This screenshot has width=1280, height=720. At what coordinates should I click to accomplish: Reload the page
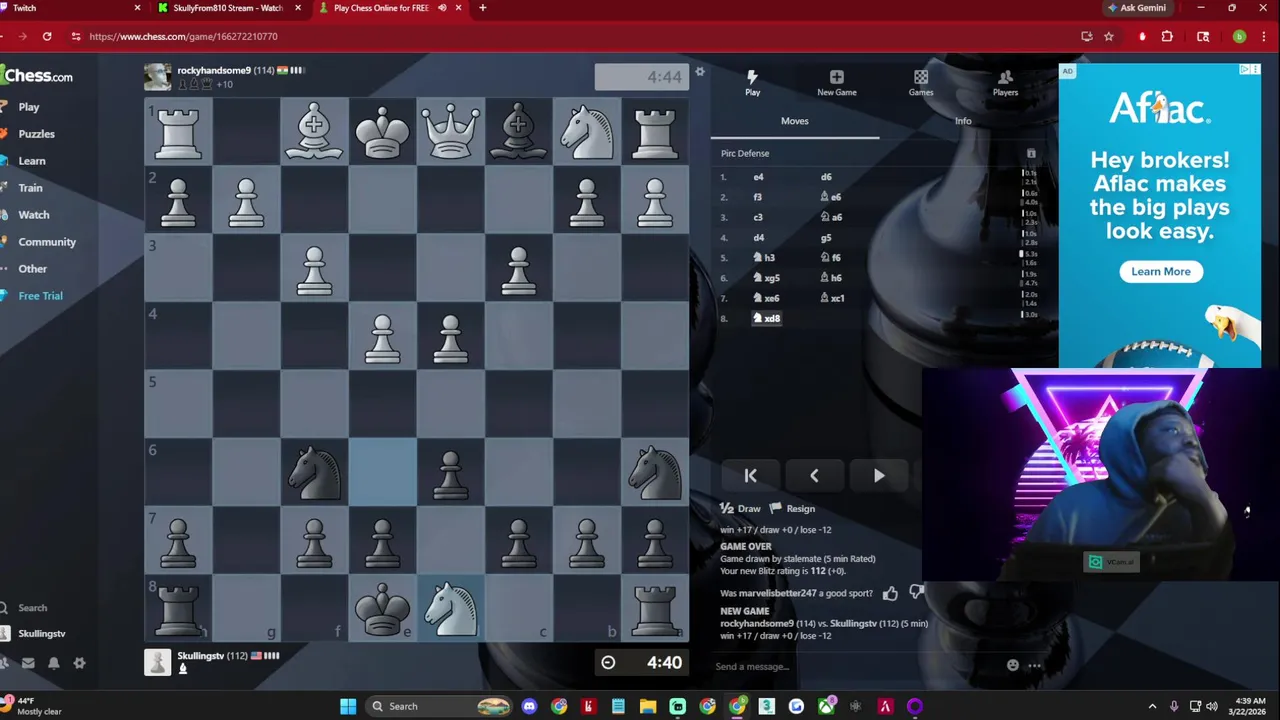[x=47, y=36]
